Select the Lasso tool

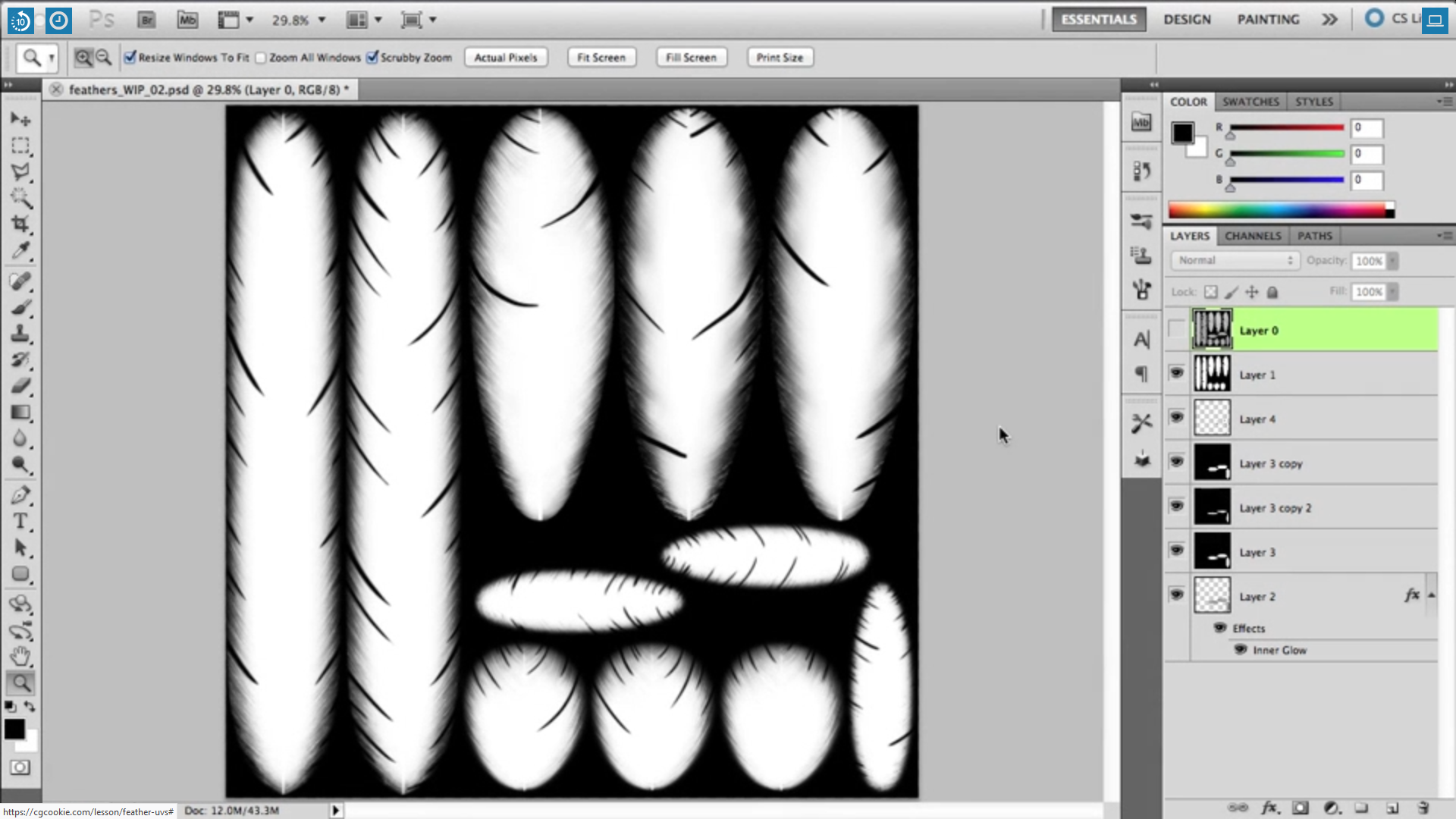click(x=20, y=171)
